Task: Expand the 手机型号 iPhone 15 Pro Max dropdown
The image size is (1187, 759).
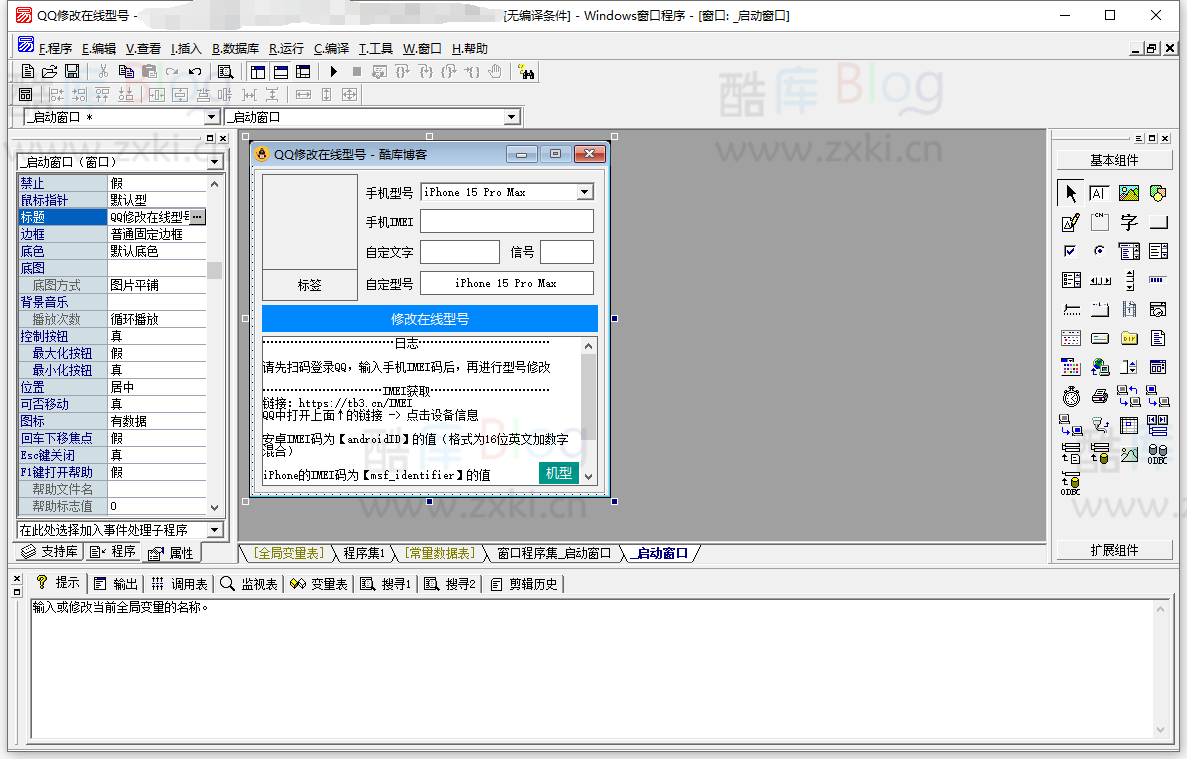Action: tap(585, 192)
